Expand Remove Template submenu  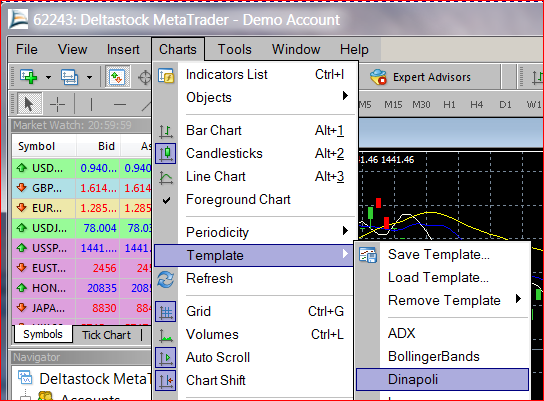click(x=443, y=300)
